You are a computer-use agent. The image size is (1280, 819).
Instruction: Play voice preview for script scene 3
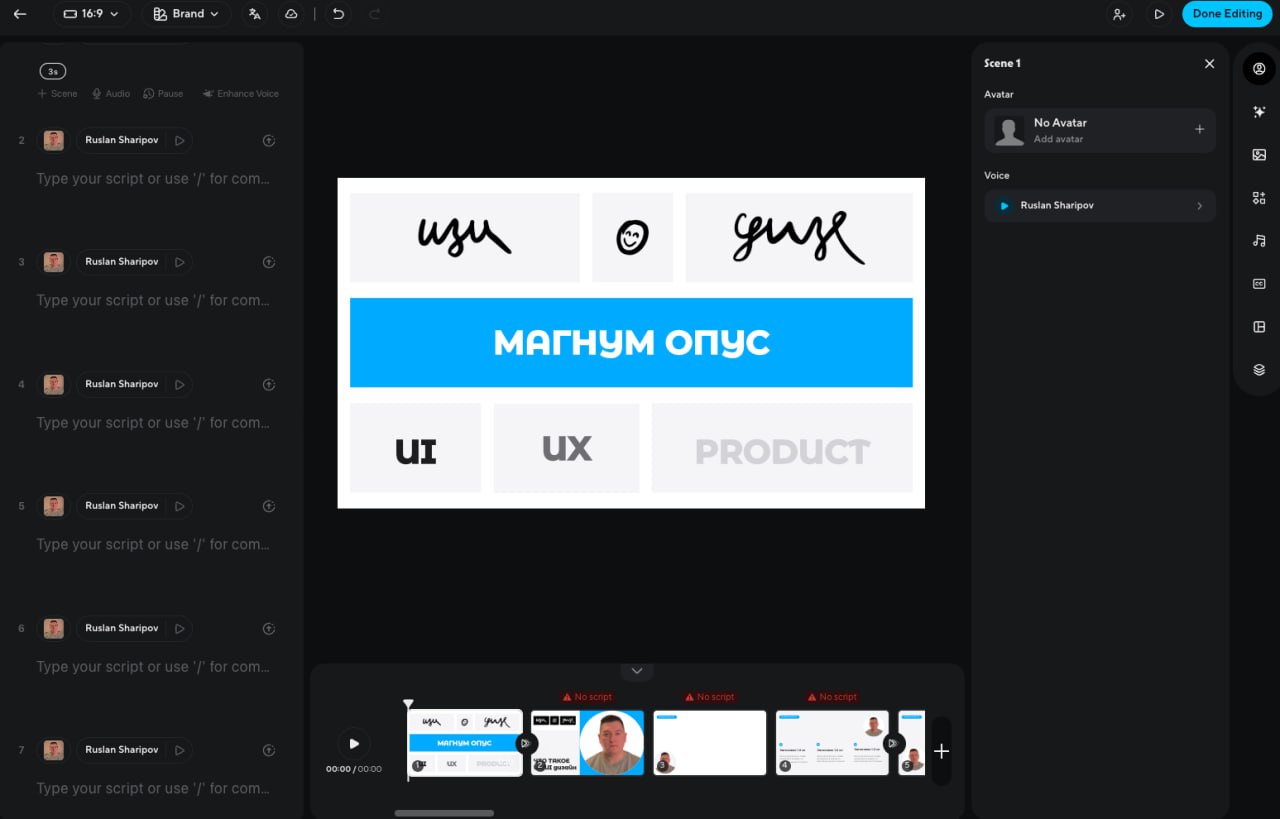(180, 262)
